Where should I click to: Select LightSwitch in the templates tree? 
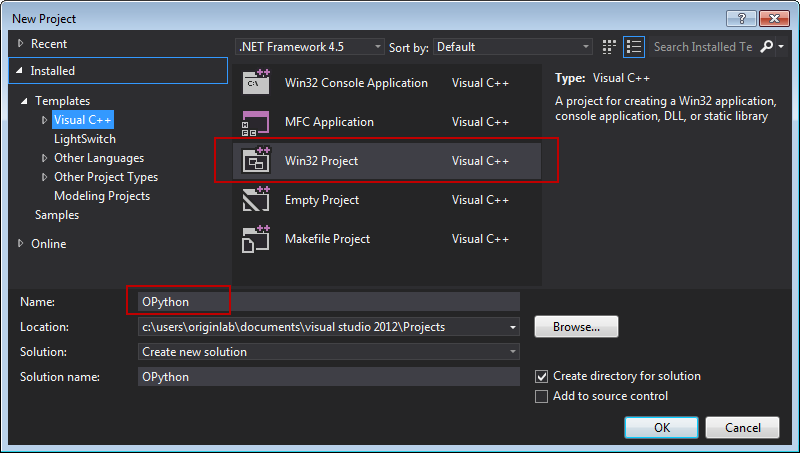85,139
